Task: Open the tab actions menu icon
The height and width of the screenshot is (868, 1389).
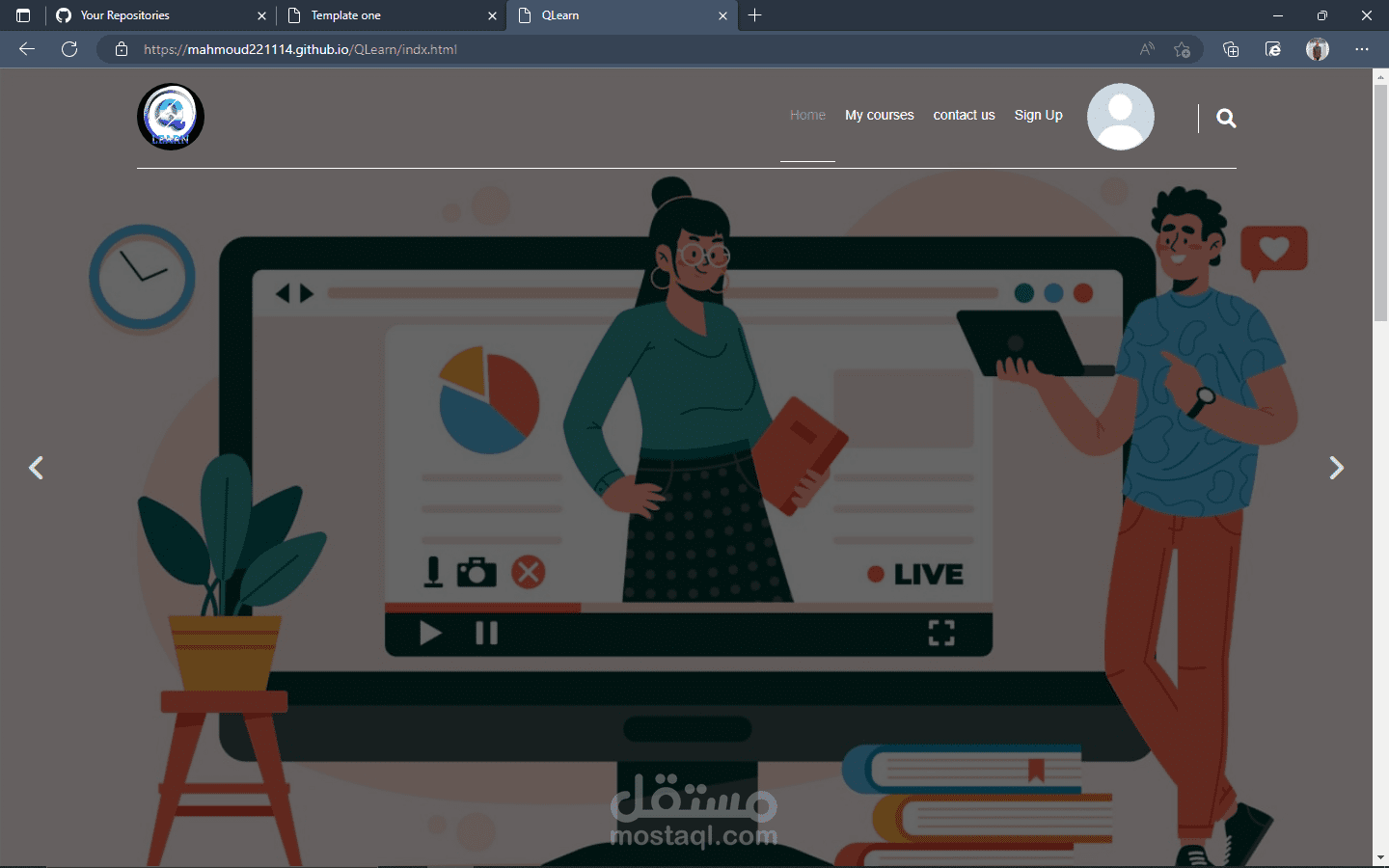Action: [22, 15]
